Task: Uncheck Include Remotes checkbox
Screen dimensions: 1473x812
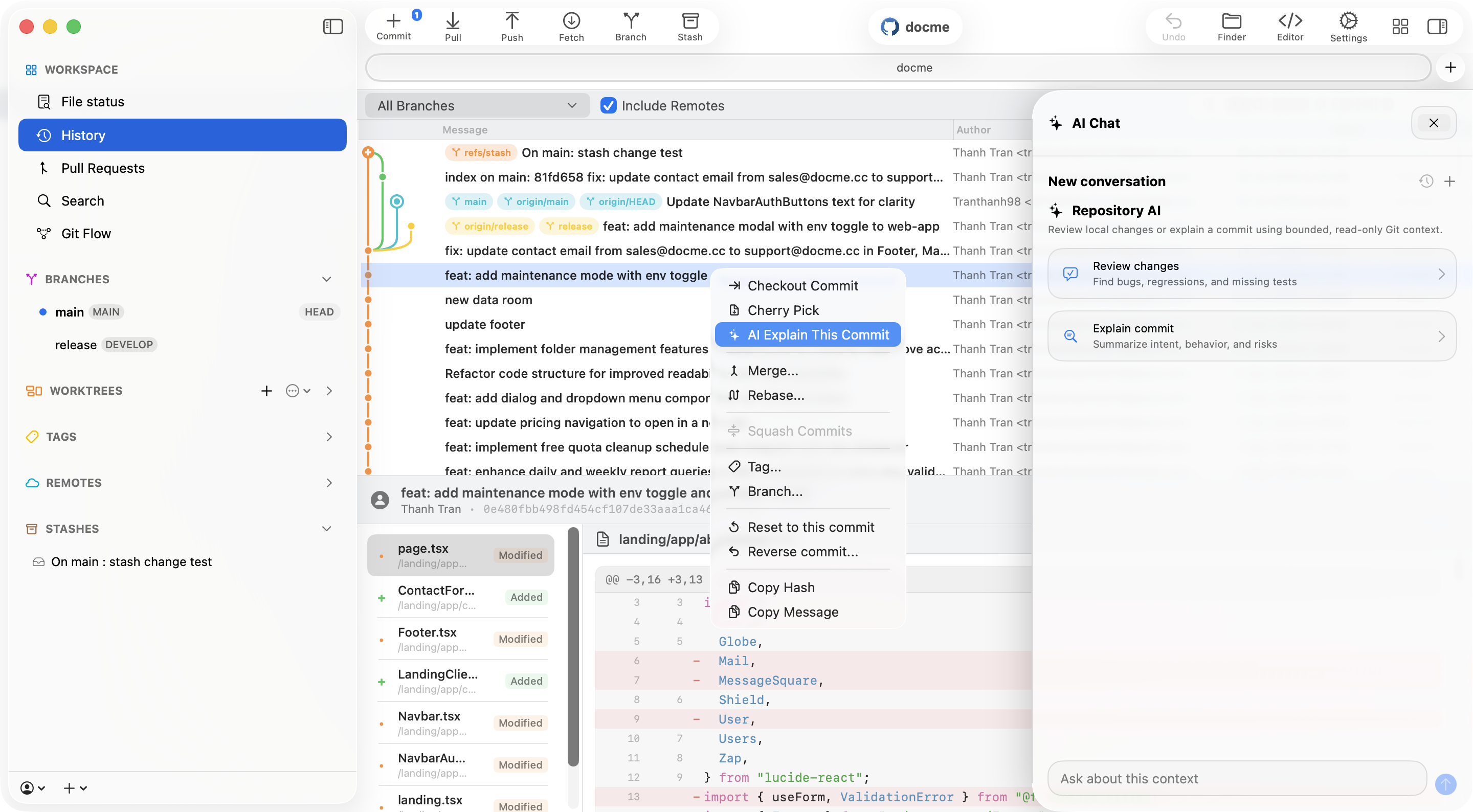Action: [609, 105]
